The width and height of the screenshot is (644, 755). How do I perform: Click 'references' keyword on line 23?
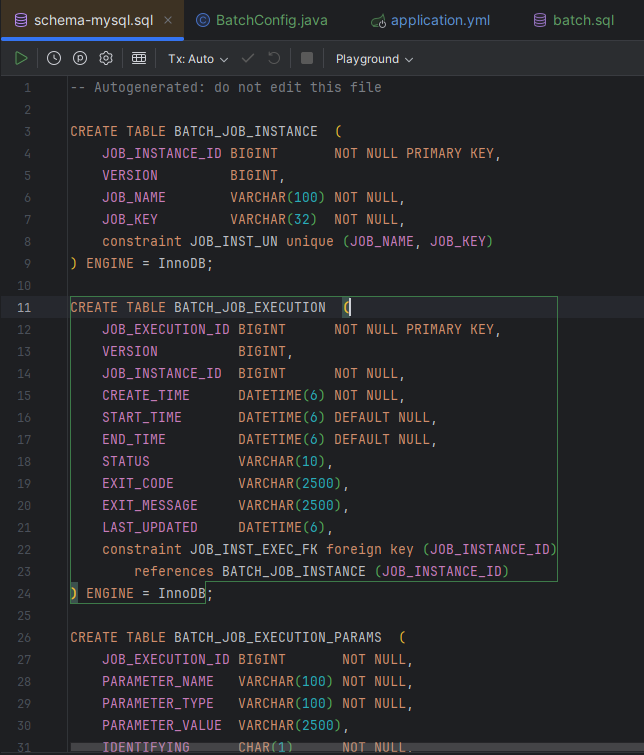point(174,572)
